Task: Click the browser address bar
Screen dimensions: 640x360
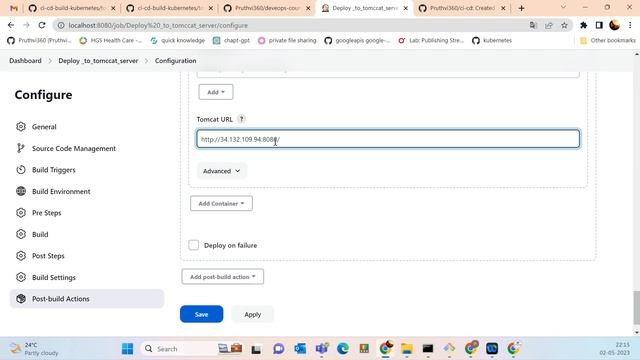Action: pyautogui.click(x=294, y=25)
